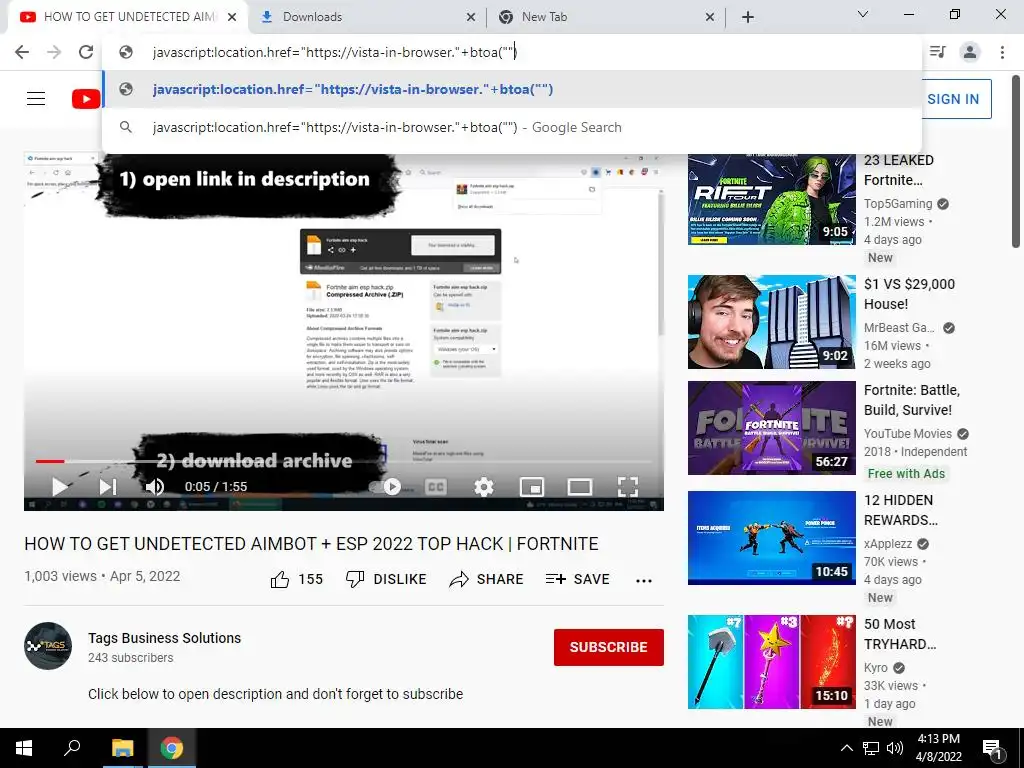
Task: Click the browser forward arrow
Action: [54, 52]
